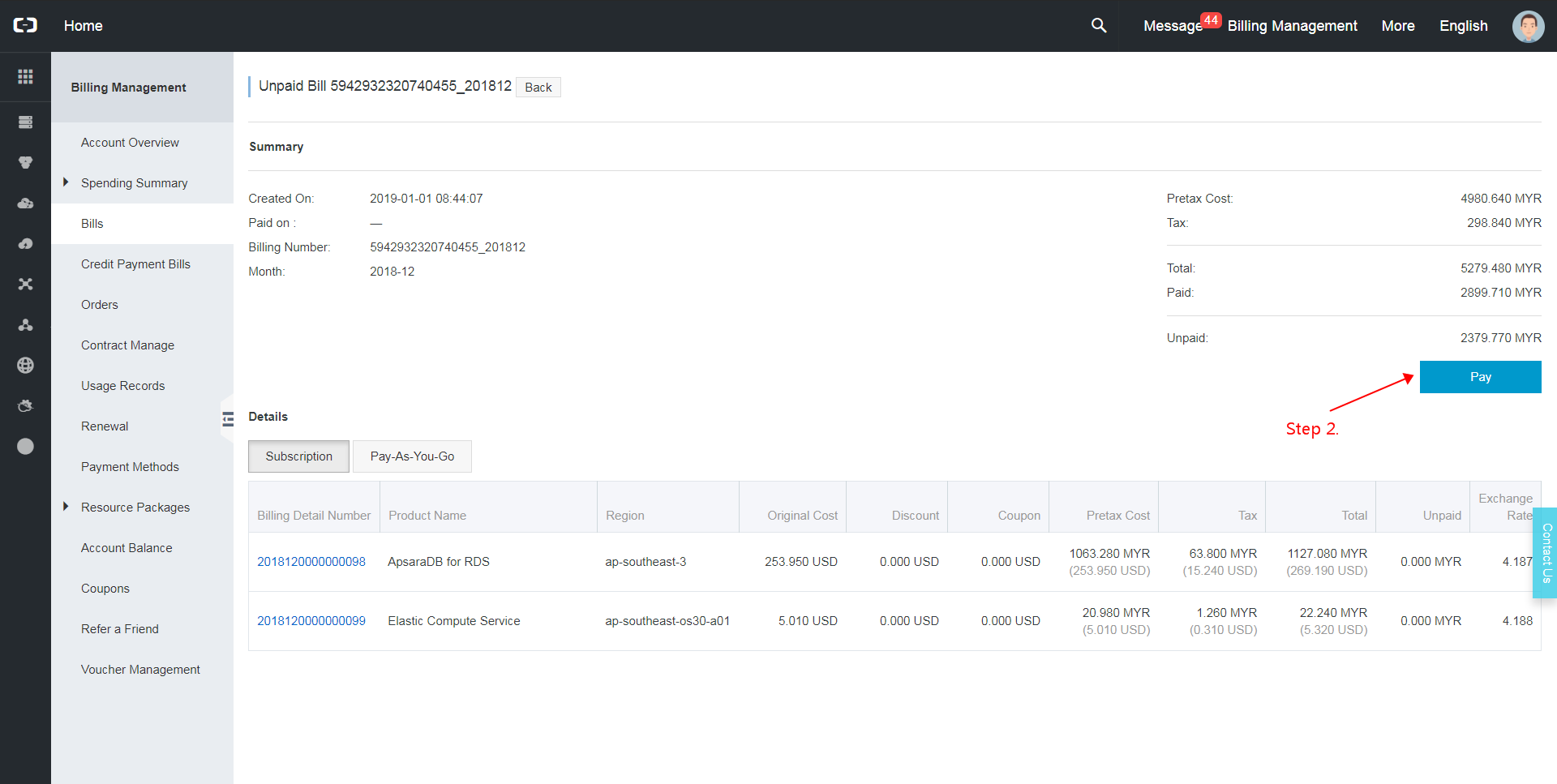1557x784 pixels.
Task: Open Contract Manage in the sidebar
Action: [x=127, y=345]
